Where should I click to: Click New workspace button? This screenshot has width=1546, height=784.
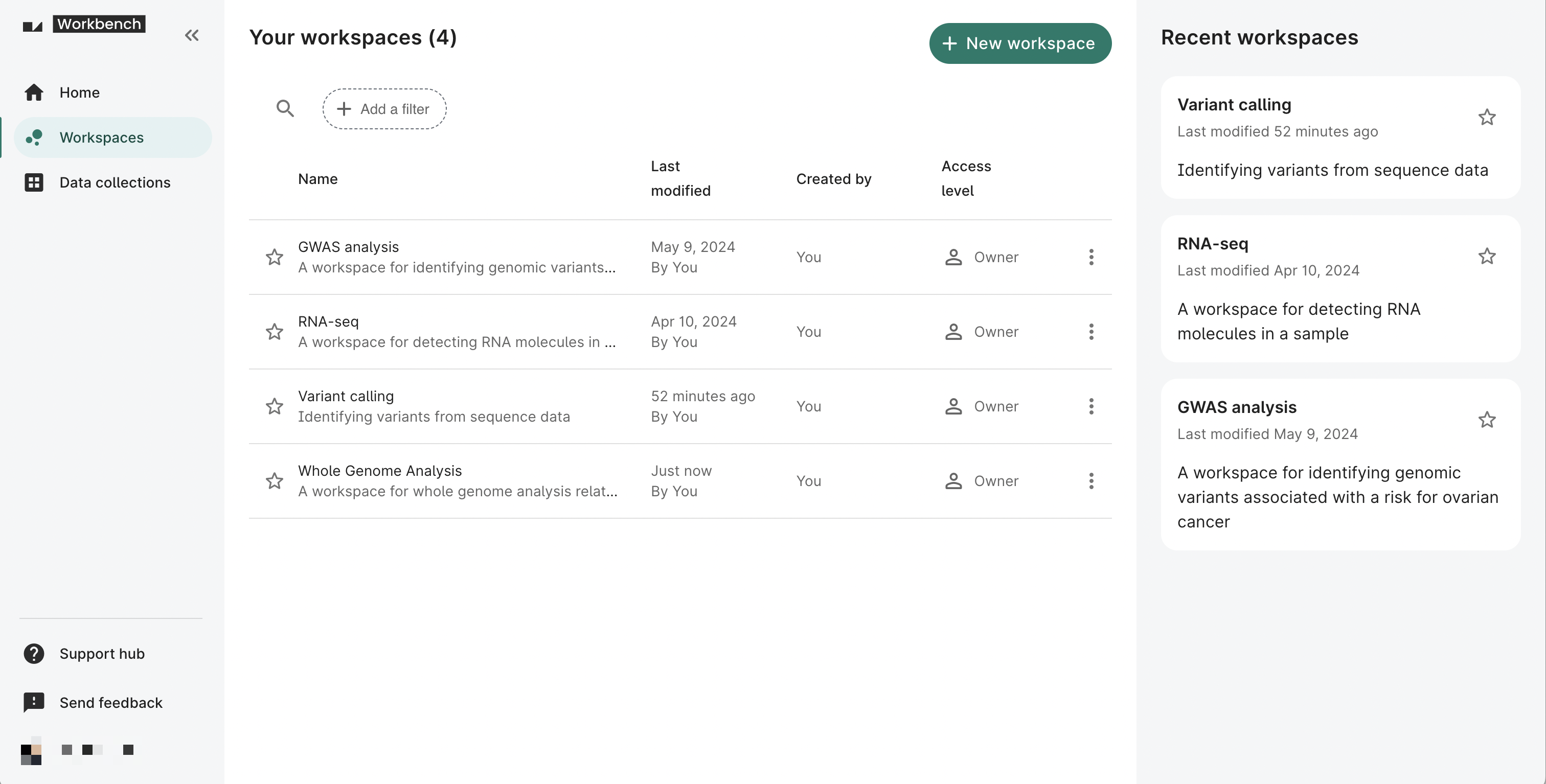(1019, 43)
